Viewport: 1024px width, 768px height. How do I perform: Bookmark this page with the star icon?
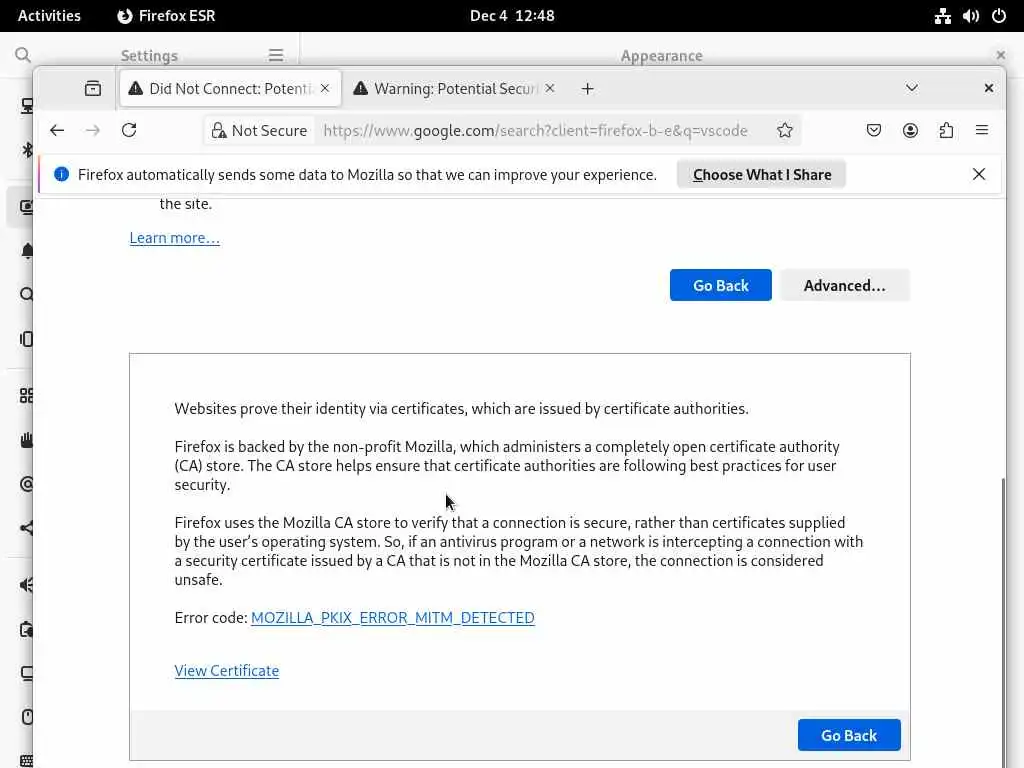785,131
